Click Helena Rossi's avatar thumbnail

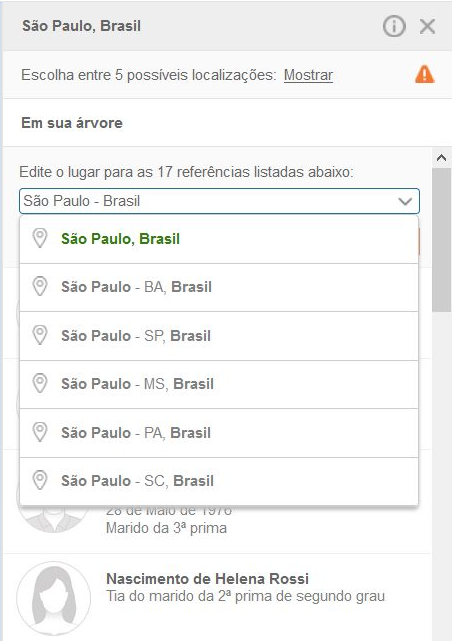[54, 598]
